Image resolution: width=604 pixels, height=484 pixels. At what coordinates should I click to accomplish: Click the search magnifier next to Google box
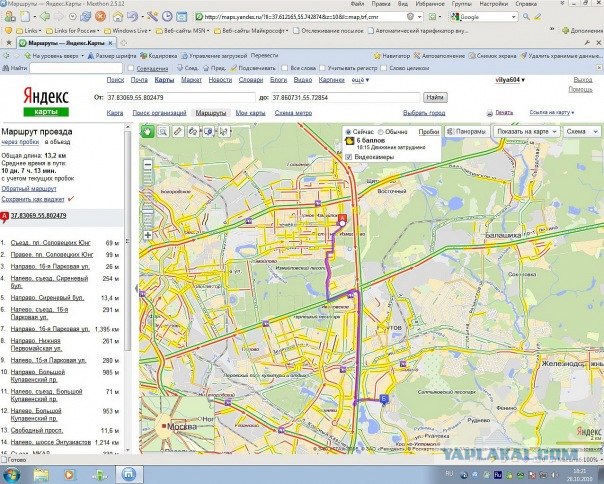tap(526, 17)
